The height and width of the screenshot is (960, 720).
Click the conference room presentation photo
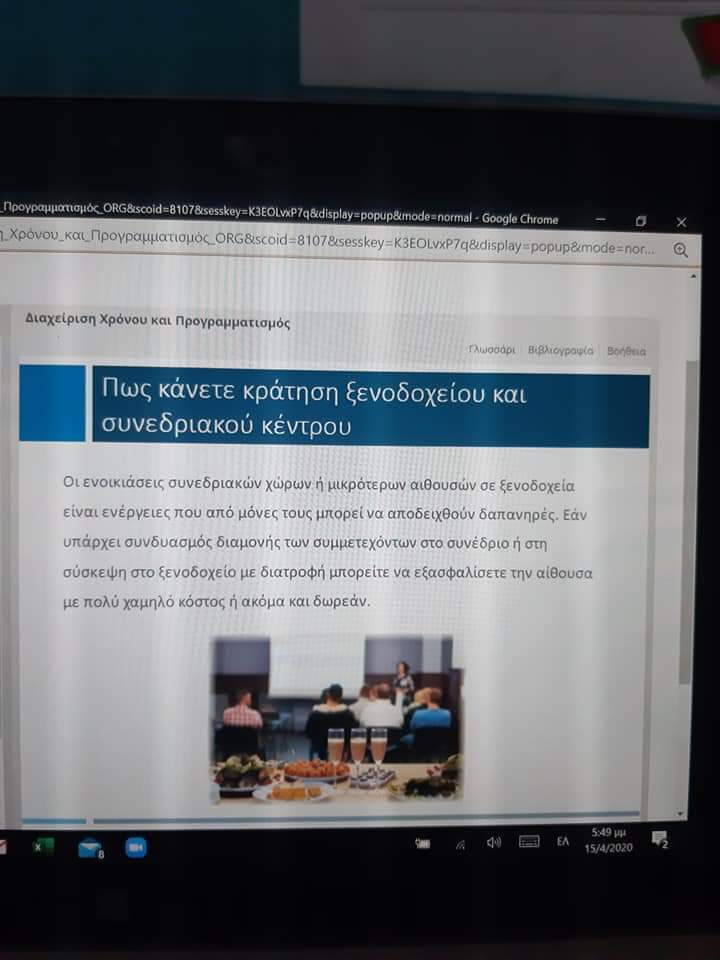pyautogui.click(x=337, y=718)
